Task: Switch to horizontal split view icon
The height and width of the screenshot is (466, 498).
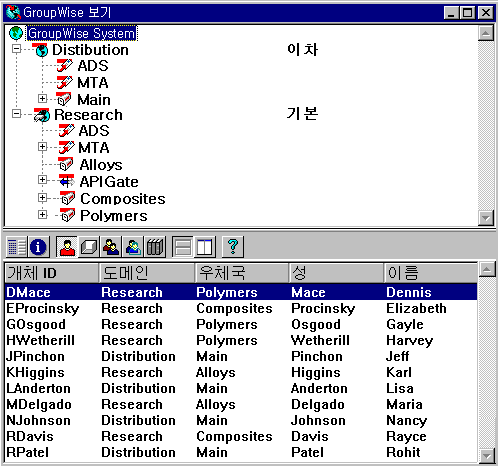Action: (183, 247)
